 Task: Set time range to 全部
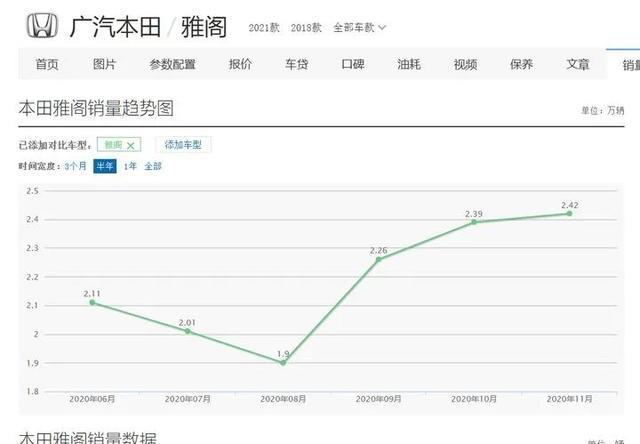coord(153,166)
